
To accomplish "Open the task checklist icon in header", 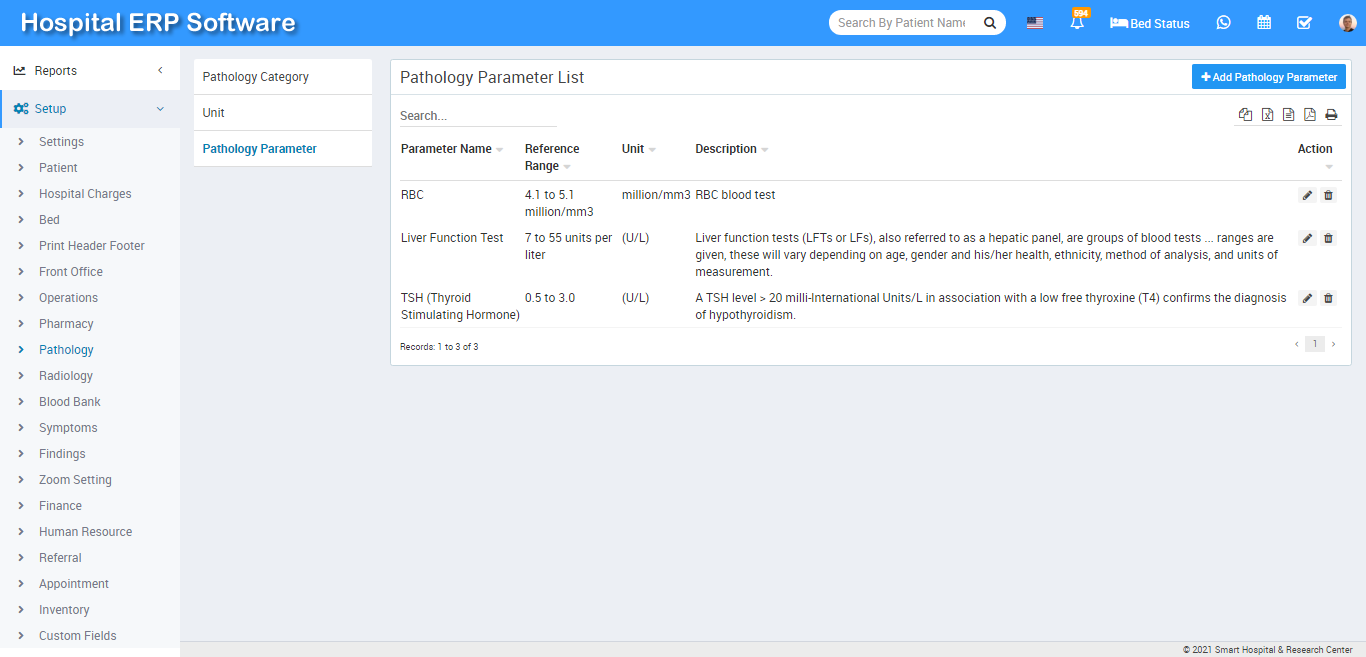I will [x=1304, y=23].
